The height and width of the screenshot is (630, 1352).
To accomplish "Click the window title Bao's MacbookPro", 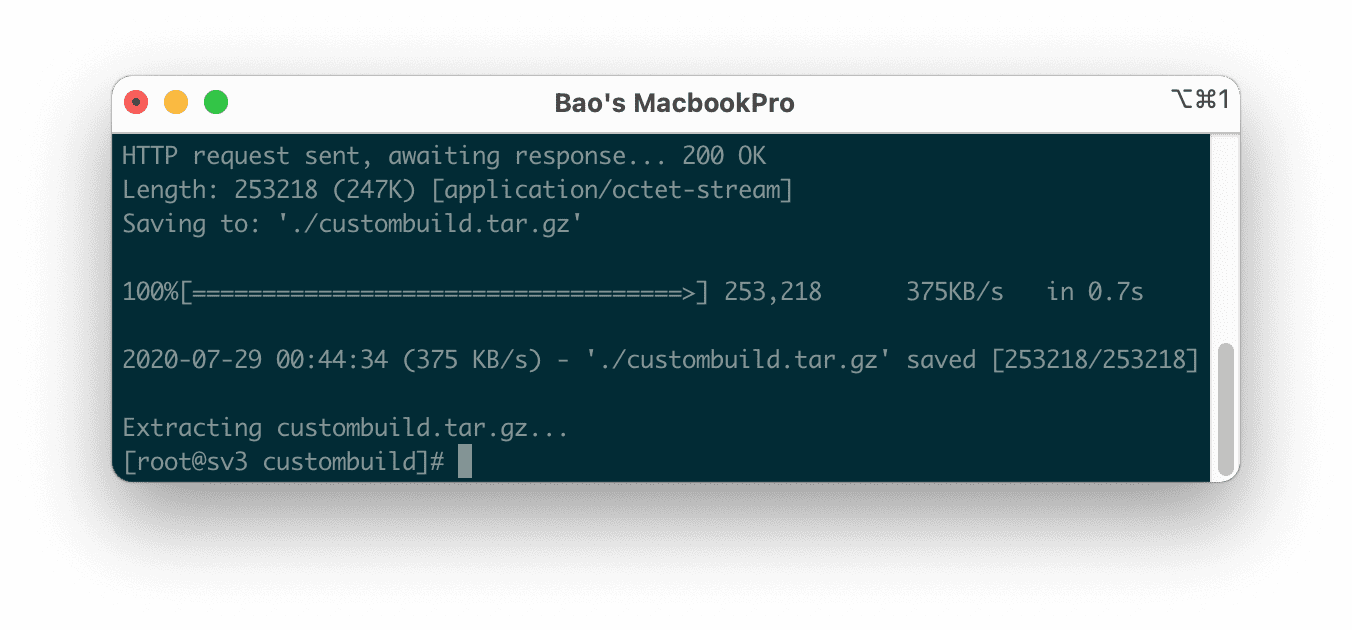I will click(675, 103).
